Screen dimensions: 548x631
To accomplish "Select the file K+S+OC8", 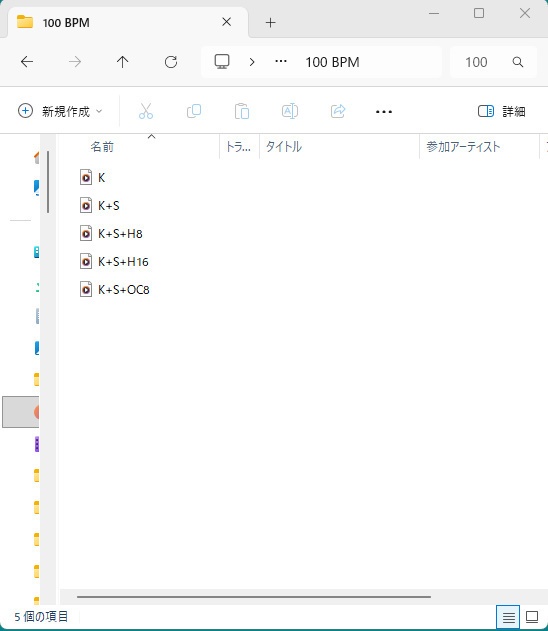I will (x=124, y=290).
